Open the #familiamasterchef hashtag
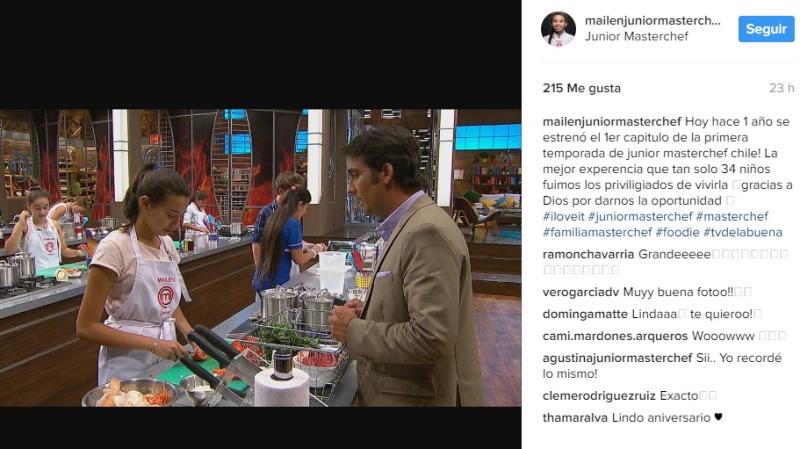 pyautogui.click(x=597, y=232)
